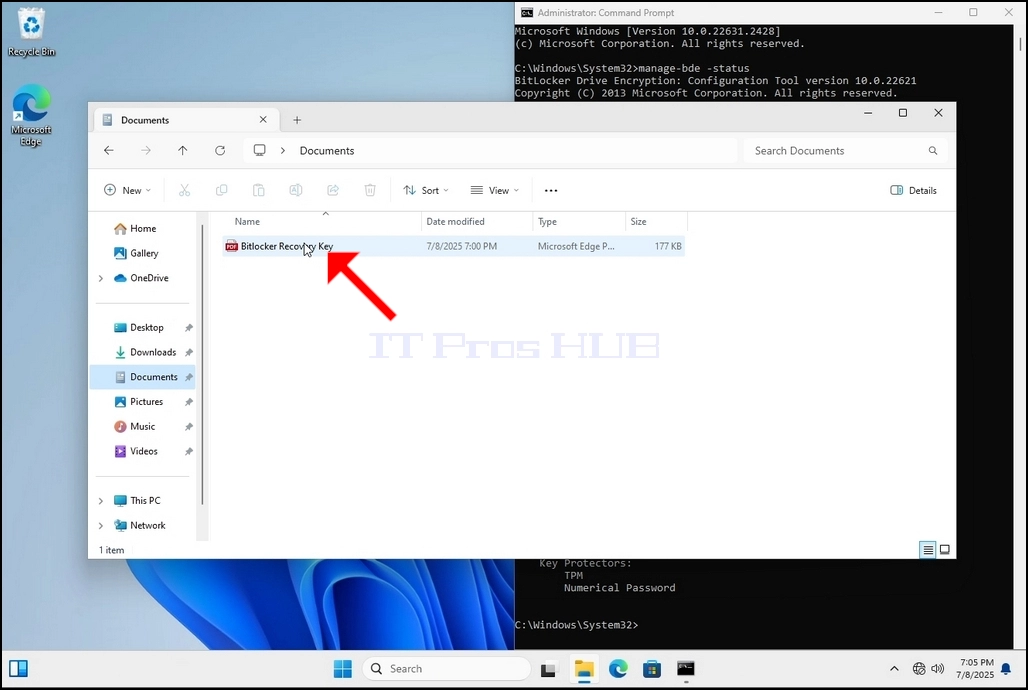Click the Share icon in toolbar
Viewport: 1028px width, 690px height.
333,190
